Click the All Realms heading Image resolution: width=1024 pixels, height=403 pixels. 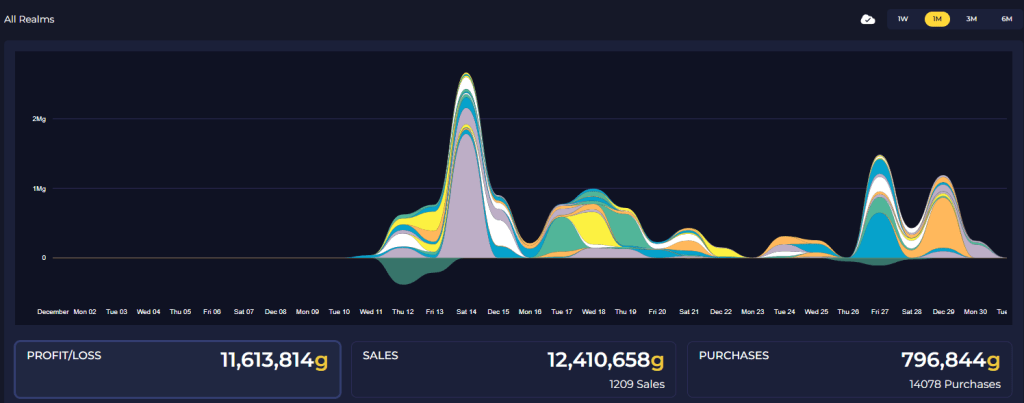point(29,19)
